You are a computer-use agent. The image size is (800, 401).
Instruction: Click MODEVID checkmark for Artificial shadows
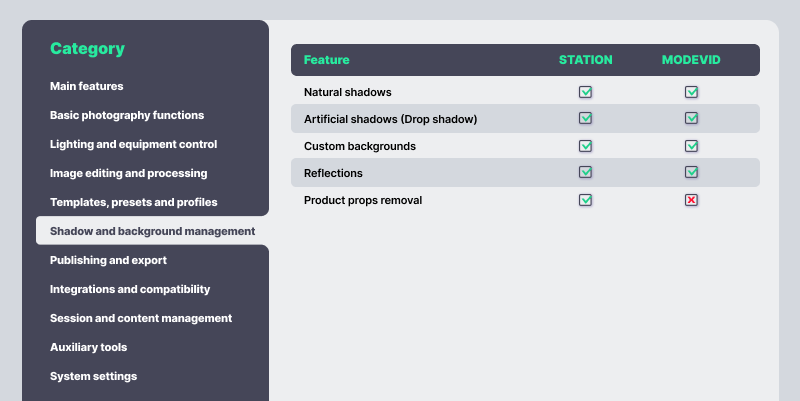point(691,119)
